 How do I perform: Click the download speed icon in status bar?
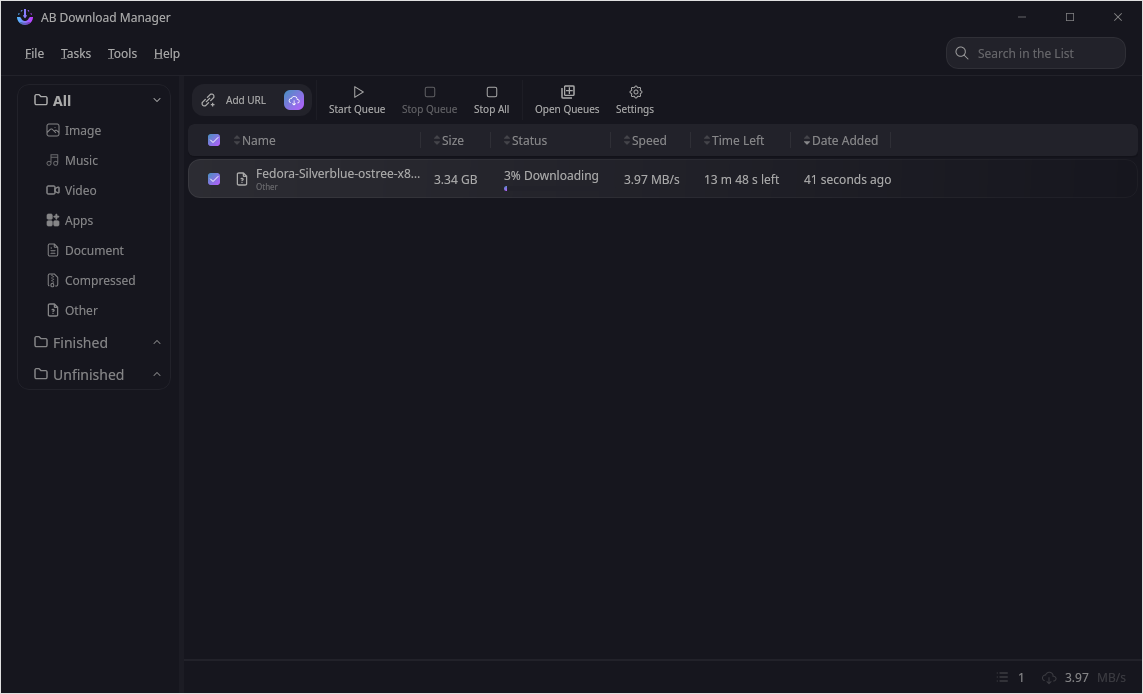pyautogui.click(x=1049, y=677)
